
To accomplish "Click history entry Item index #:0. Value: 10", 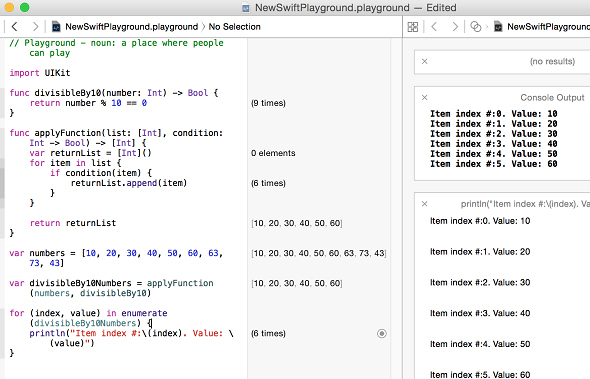I will click(x=480, y=221).
